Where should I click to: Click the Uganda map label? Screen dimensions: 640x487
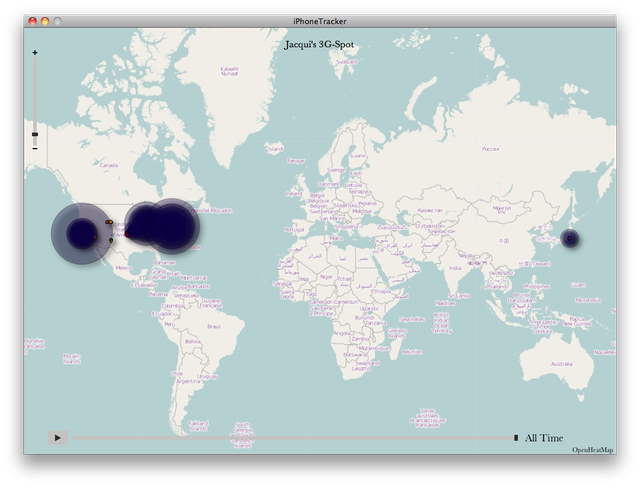click(369, 309)
